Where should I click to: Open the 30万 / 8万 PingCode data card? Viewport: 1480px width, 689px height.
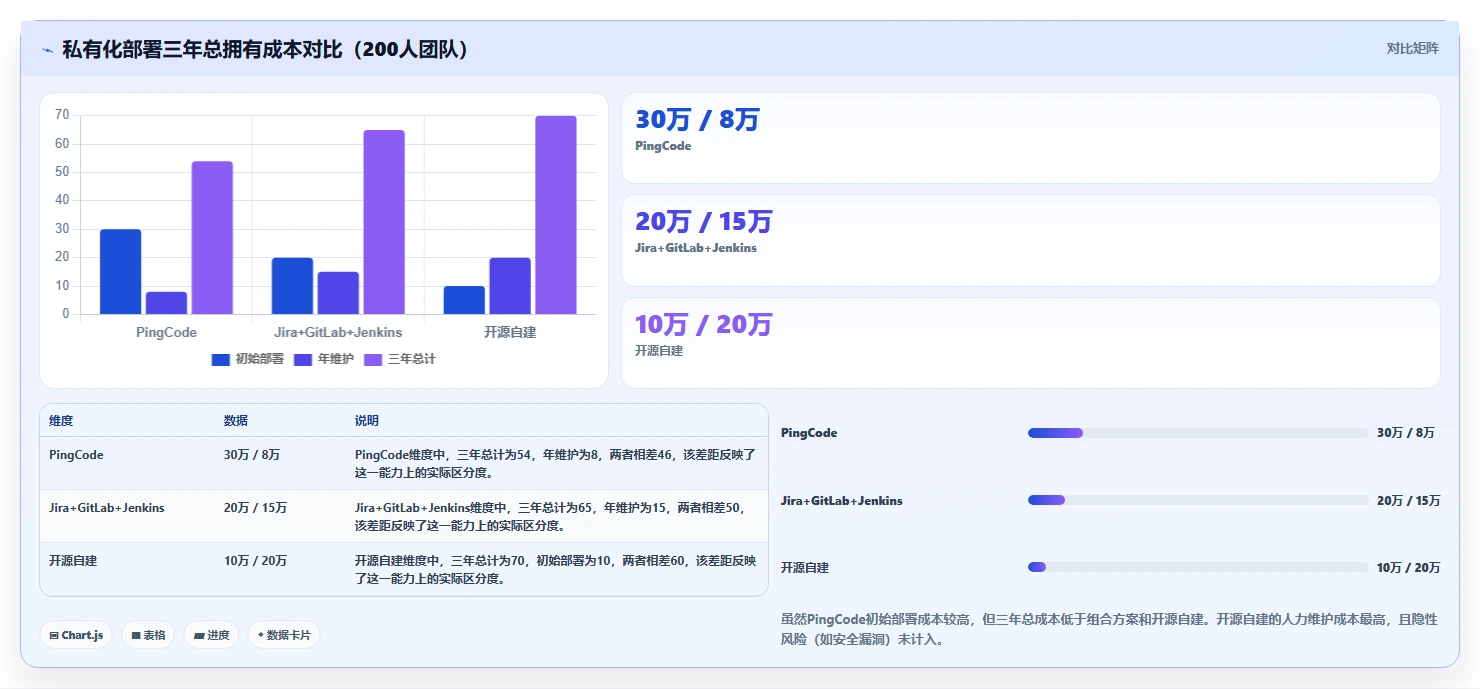[1031, 138]
